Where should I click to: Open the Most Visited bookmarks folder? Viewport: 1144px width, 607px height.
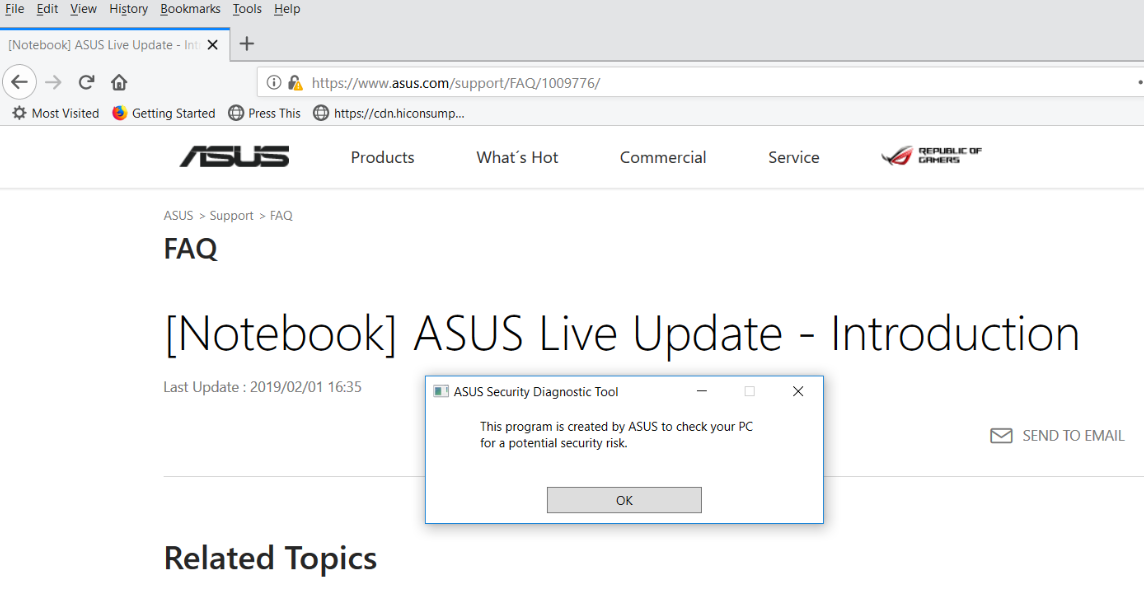coord(56,113)
